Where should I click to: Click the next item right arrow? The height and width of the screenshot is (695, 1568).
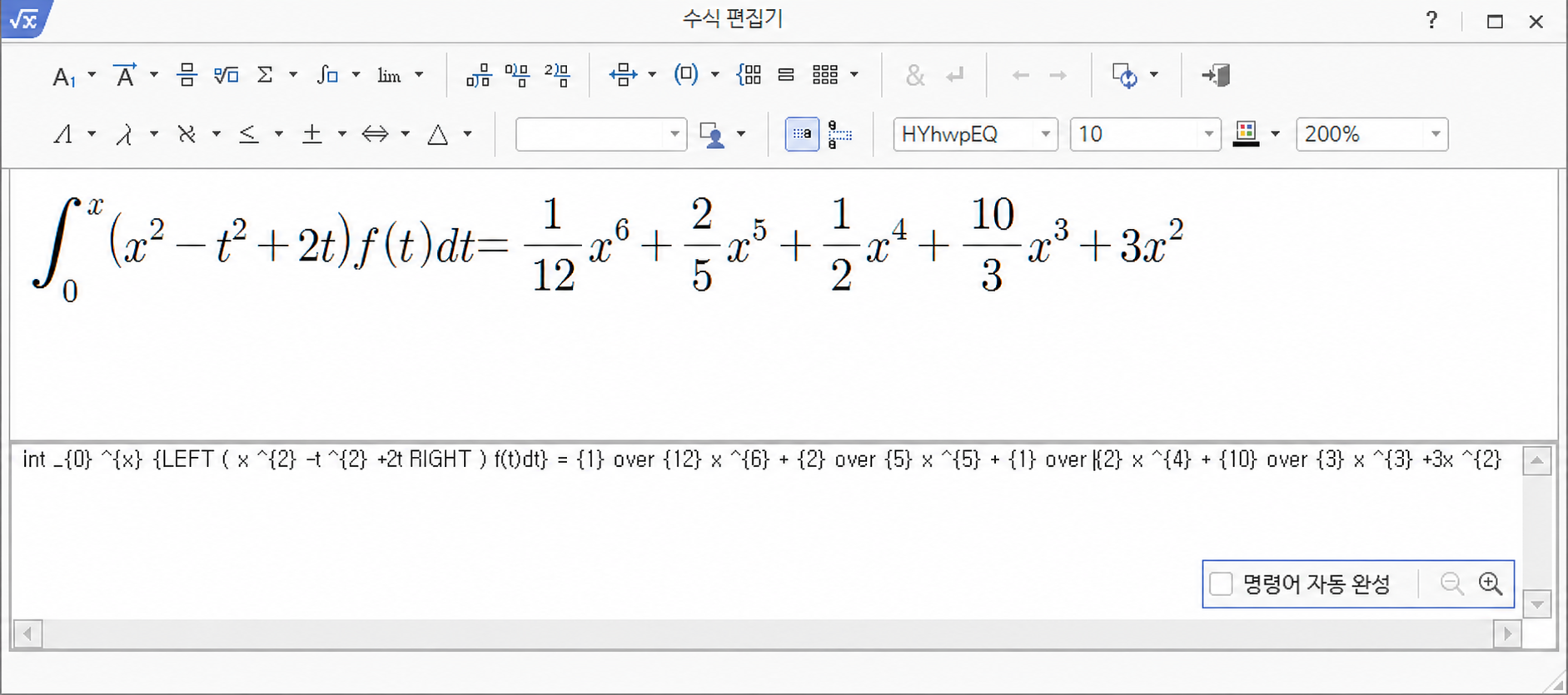[x=1058, y=76]
